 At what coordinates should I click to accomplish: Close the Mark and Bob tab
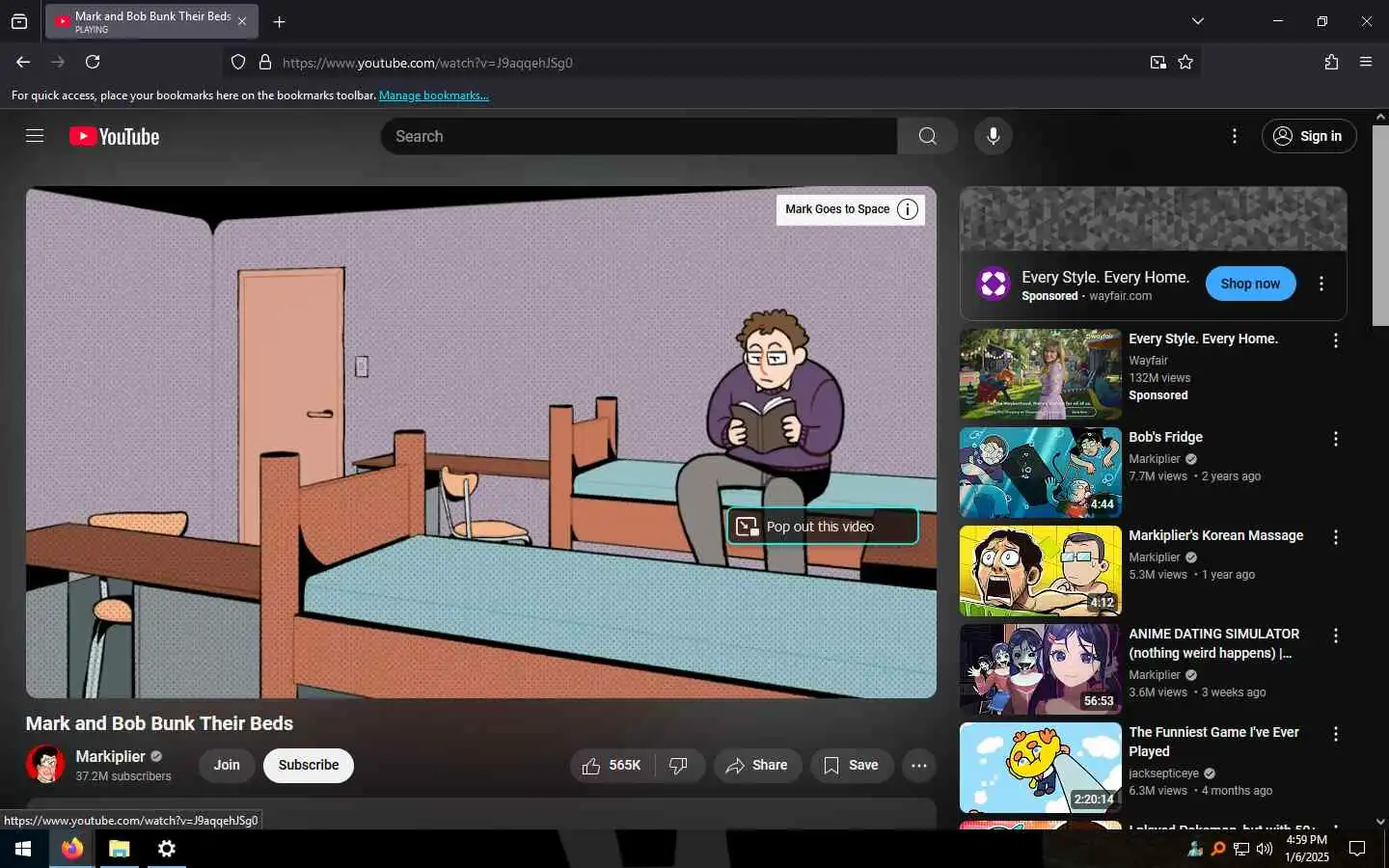pyautogui.click(x=242, y=21)
